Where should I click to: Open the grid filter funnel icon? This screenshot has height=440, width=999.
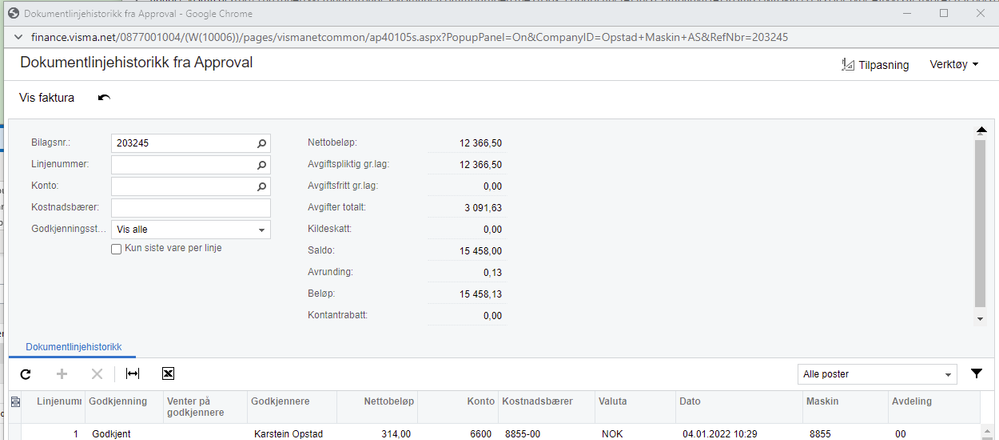point(977,374)
